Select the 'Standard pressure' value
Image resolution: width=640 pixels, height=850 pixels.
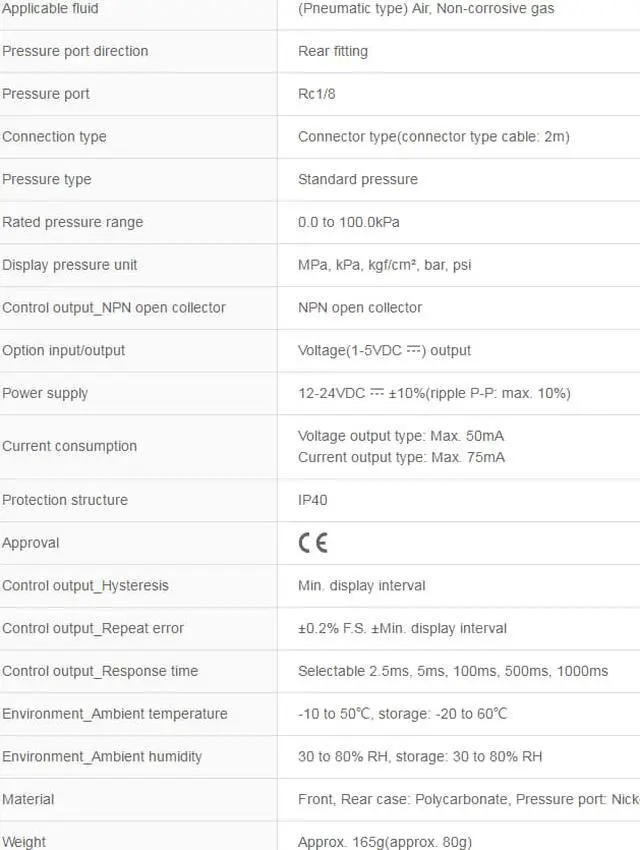click(358, 180)
